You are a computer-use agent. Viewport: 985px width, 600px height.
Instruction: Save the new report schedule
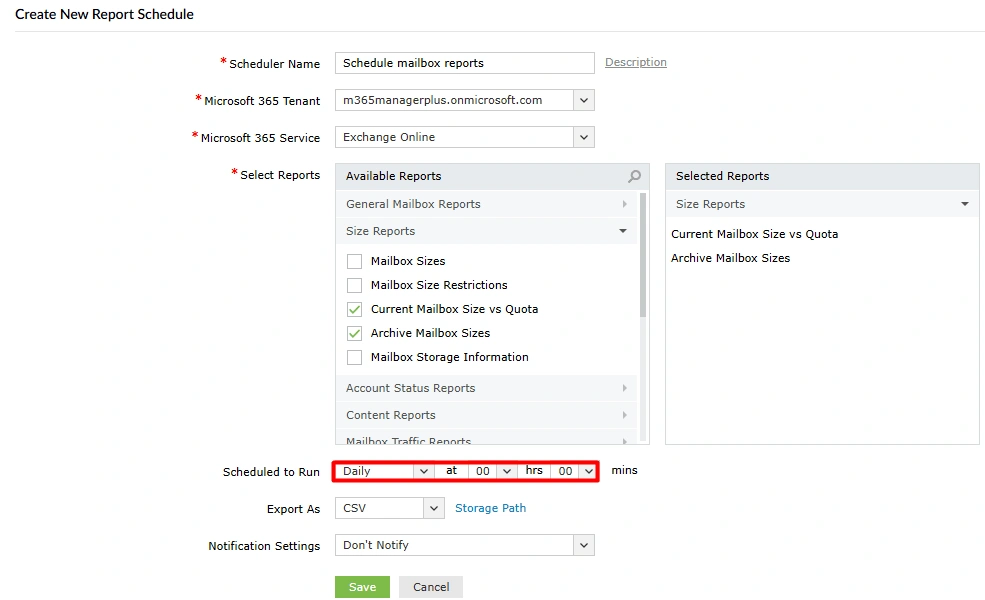(x=361, y=587)
